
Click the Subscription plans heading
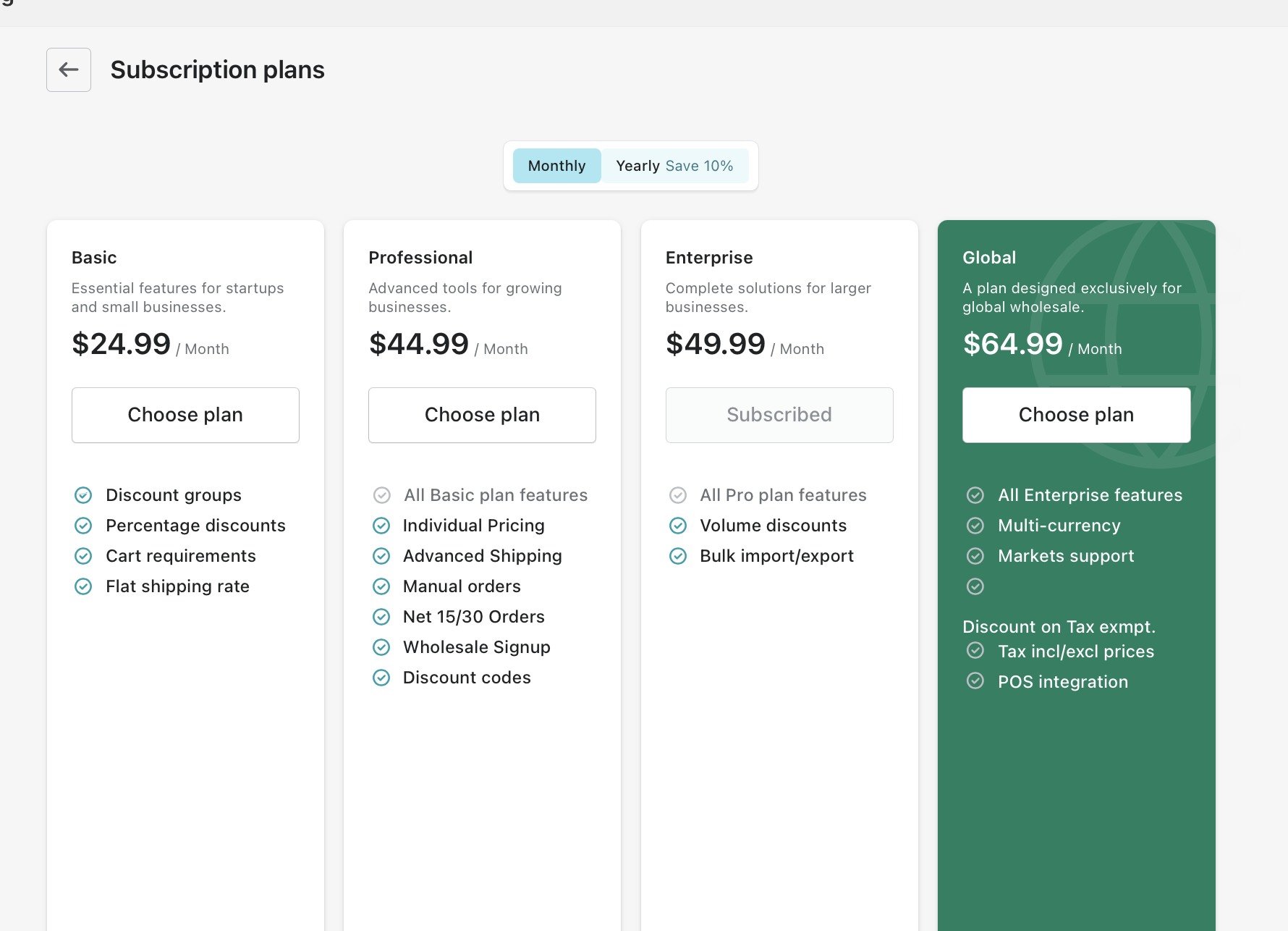[x=217, y=69]
